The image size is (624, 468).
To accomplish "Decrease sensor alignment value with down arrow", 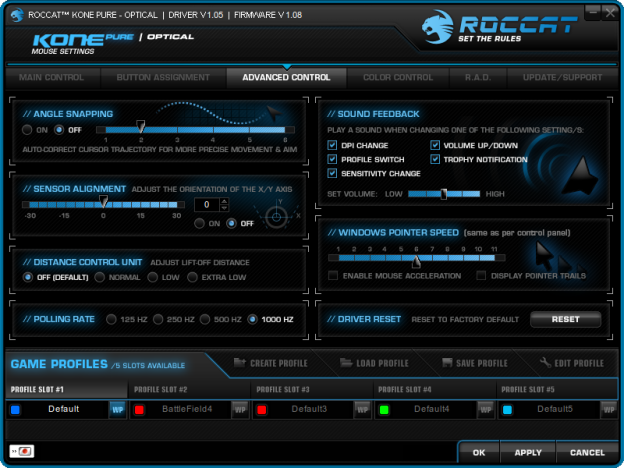I will tap(224, 208).
